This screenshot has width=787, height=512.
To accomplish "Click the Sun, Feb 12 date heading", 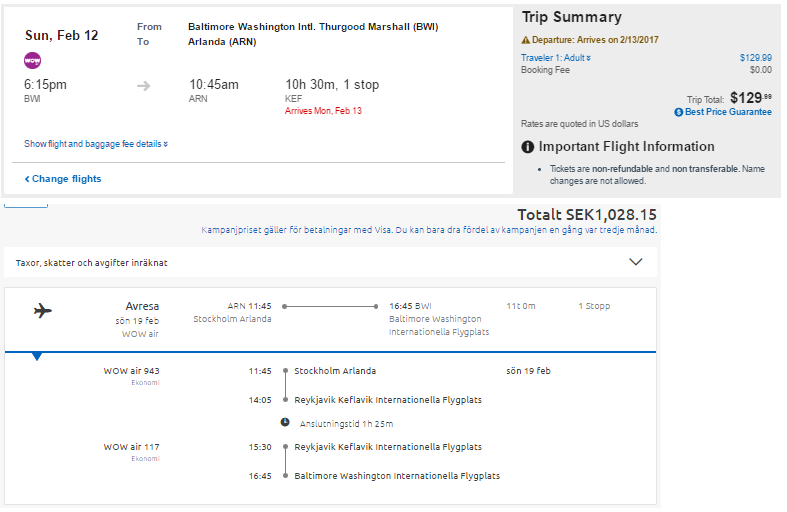I will pyautogui.click(x=61, y=36).
